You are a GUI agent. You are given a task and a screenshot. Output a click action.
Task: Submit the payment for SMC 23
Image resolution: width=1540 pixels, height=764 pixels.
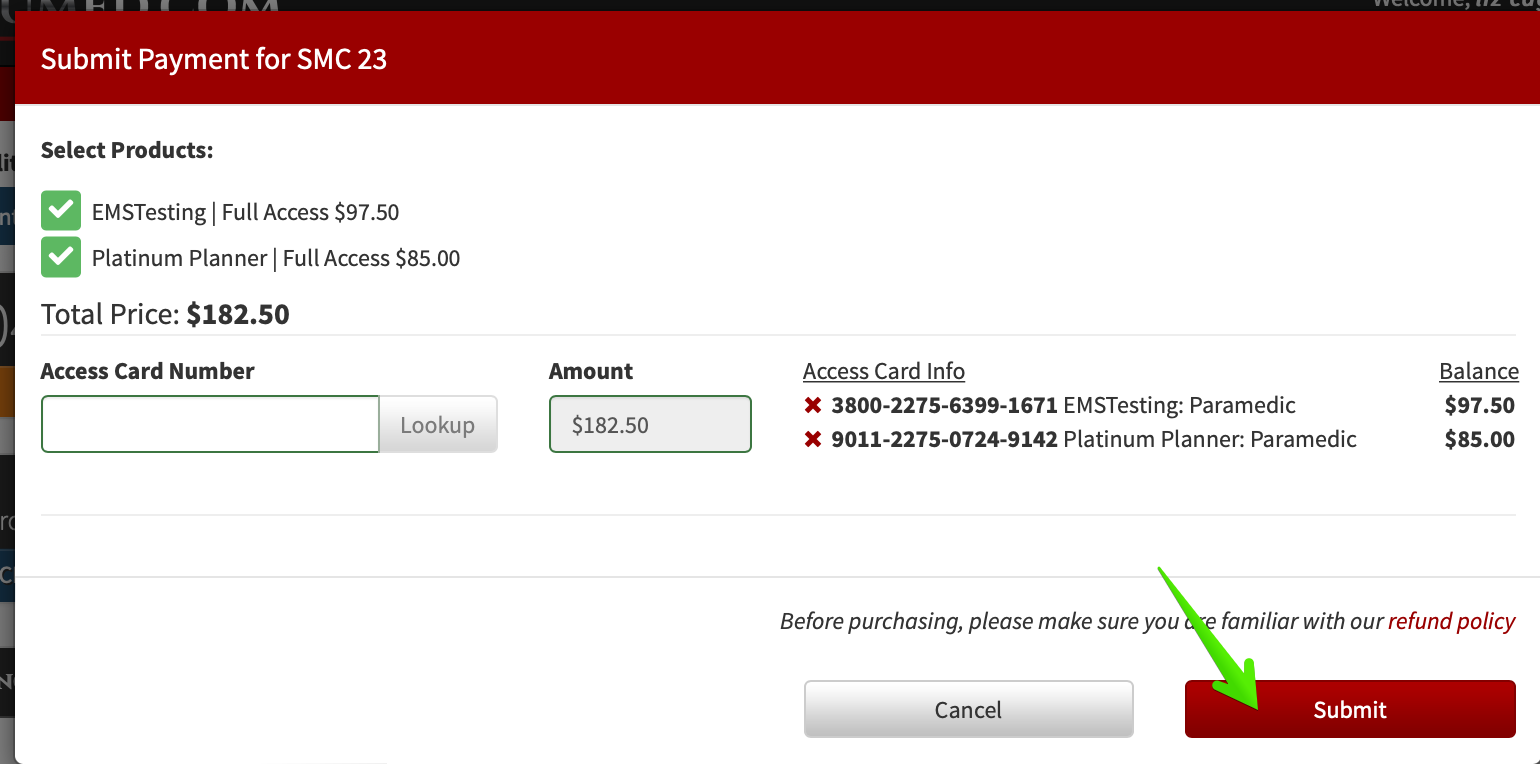(1349, 709)
